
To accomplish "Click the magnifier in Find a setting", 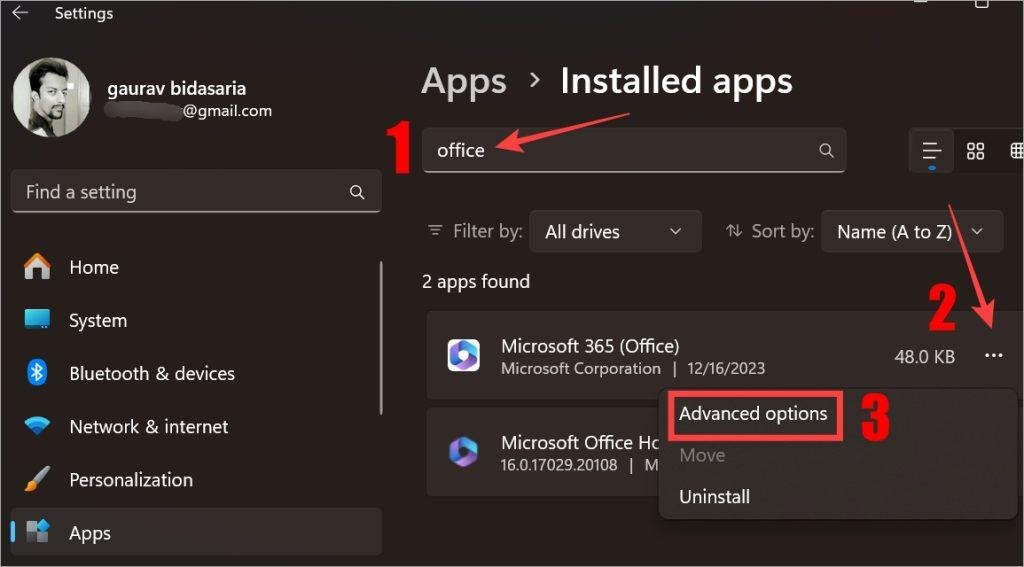I will [357, 192].
